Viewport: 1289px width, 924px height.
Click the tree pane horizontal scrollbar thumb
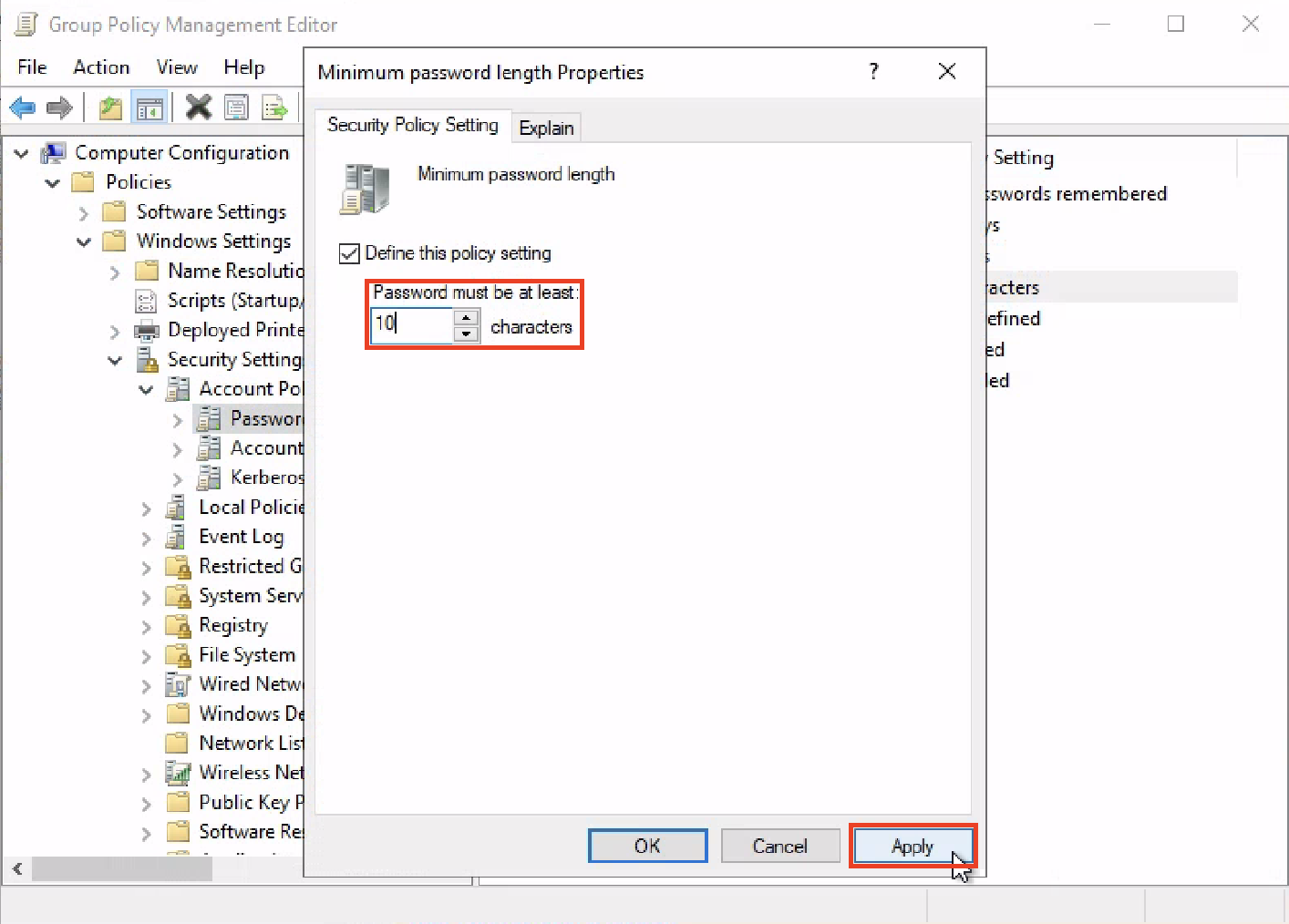[121, 869]
